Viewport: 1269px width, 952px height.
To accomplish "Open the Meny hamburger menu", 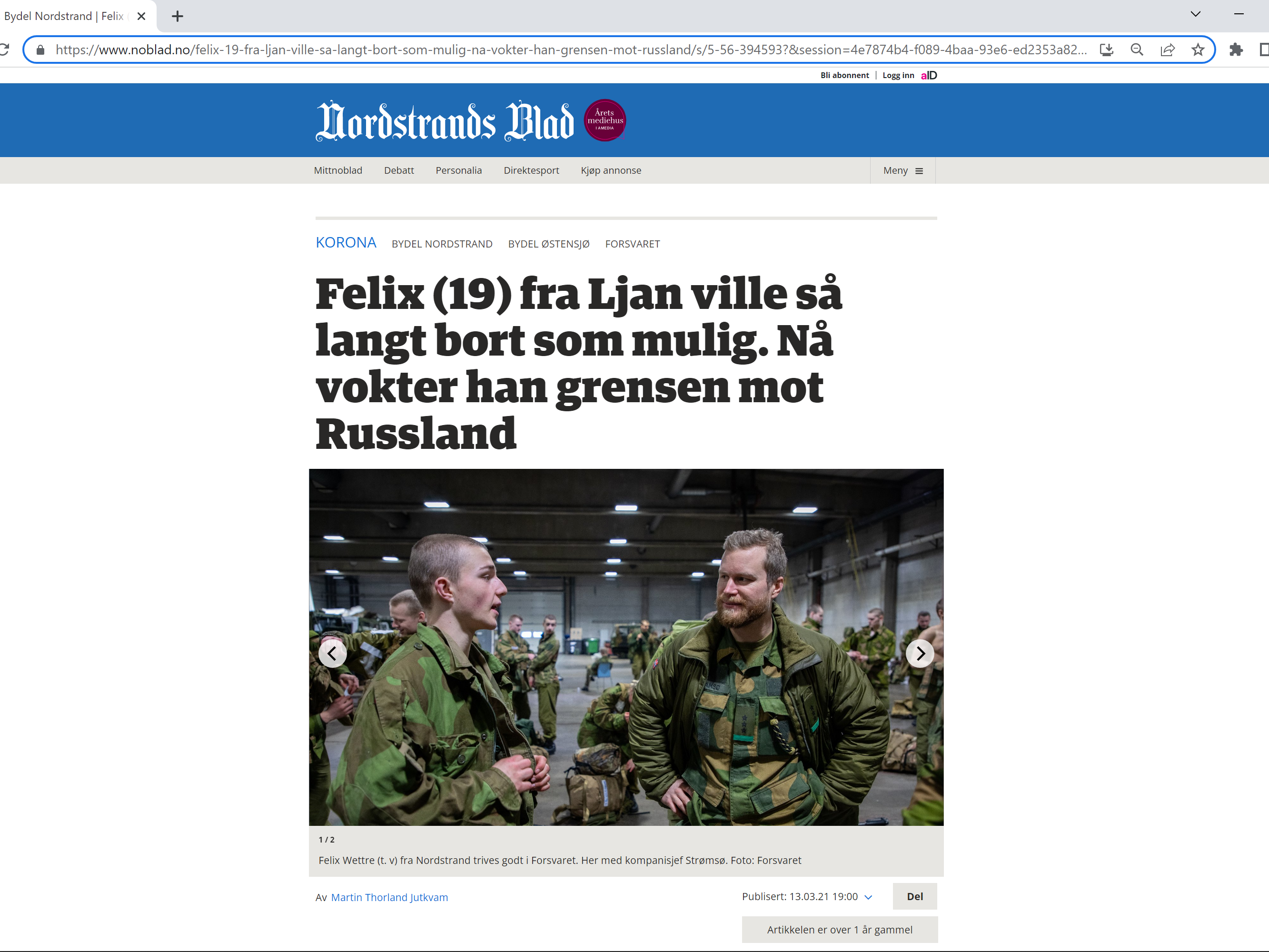I will coord(902,170).
